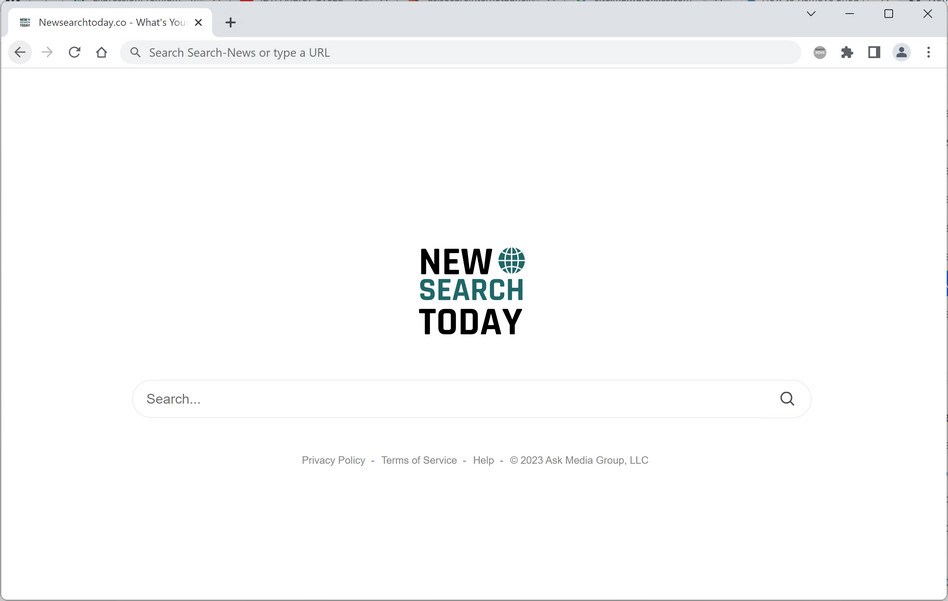The width and height of the screenshot is (948, 601).
Task: Click the globe icon in the logo
Action: [x=511, y=261]
